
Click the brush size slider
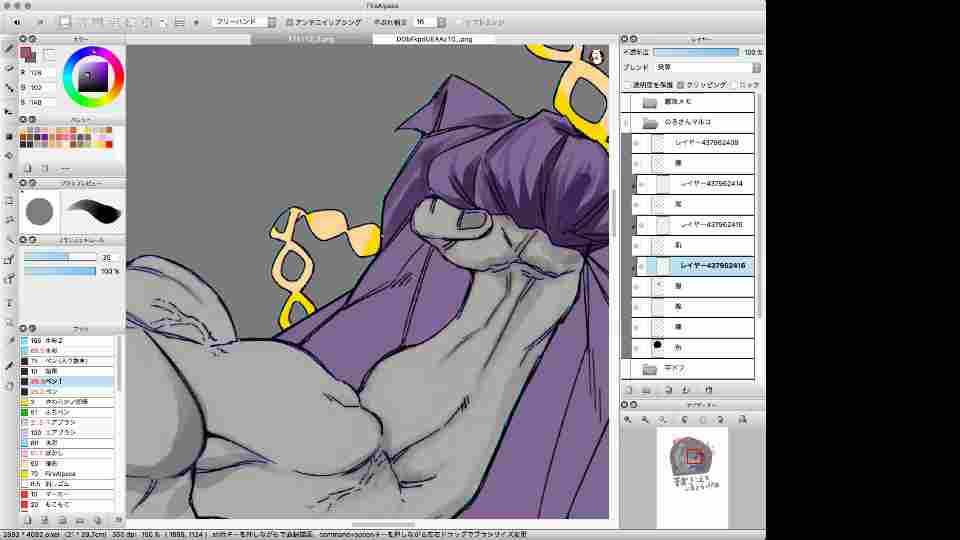tap(60, 258)
